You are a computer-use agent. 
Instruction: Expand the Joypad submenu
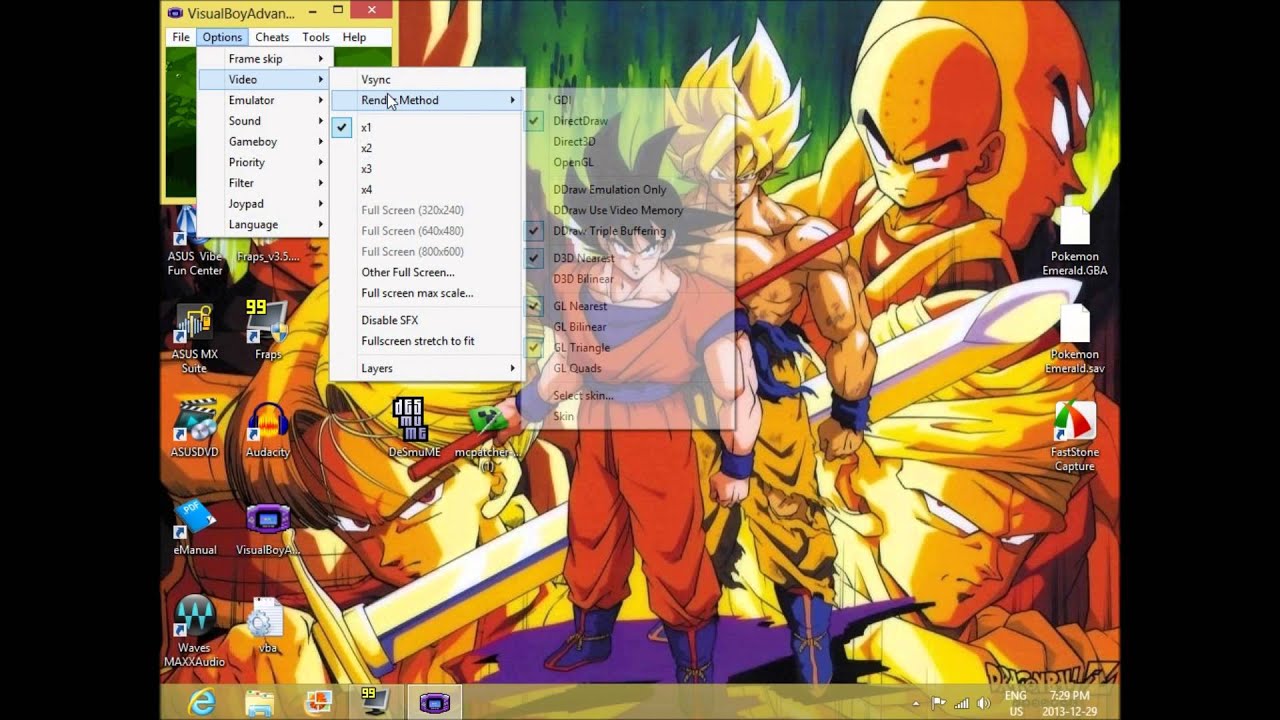click(x=263, y=204)
